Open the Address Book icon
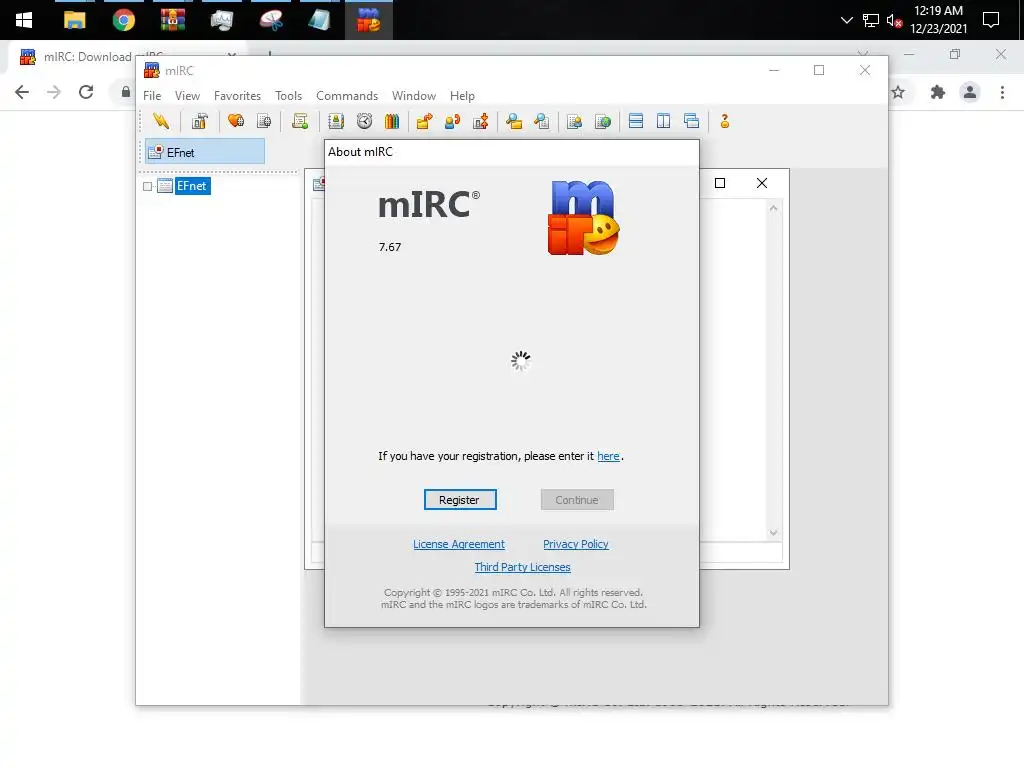1024x768 pixels. coord(336,121)
